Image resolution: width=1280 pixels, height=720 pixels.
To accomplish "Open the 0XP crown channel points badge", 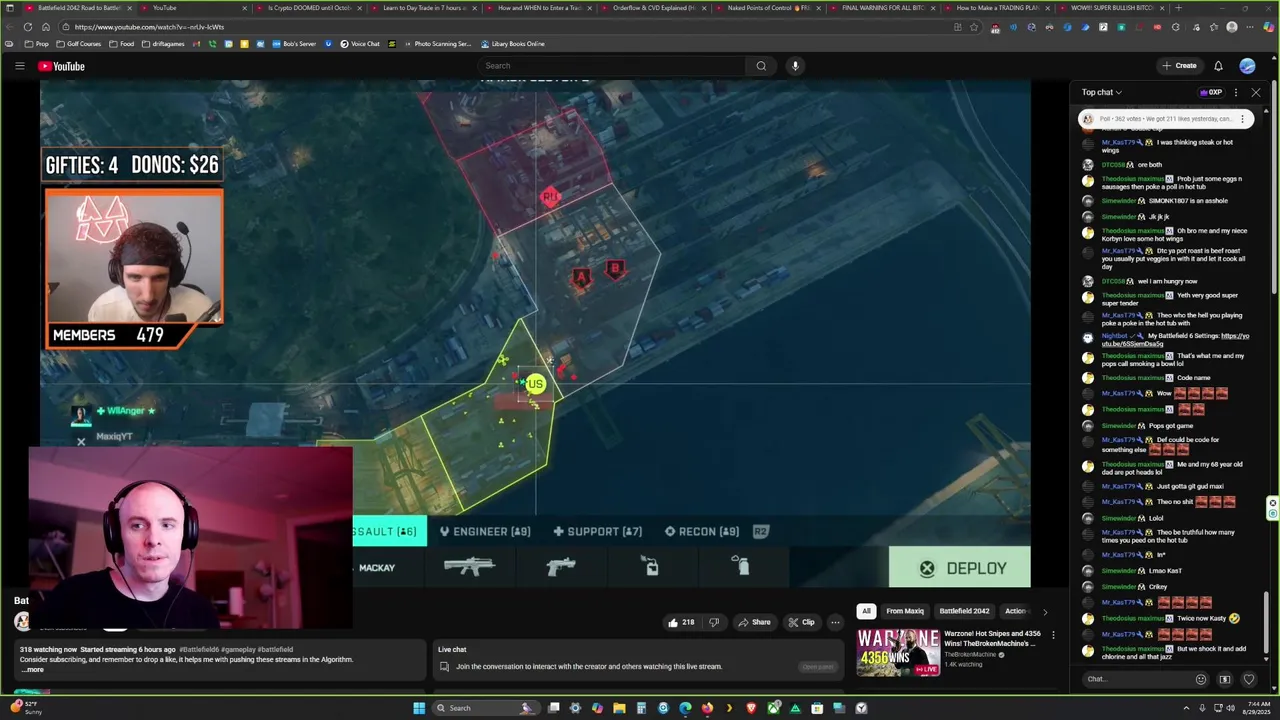I will (1211, 92).
